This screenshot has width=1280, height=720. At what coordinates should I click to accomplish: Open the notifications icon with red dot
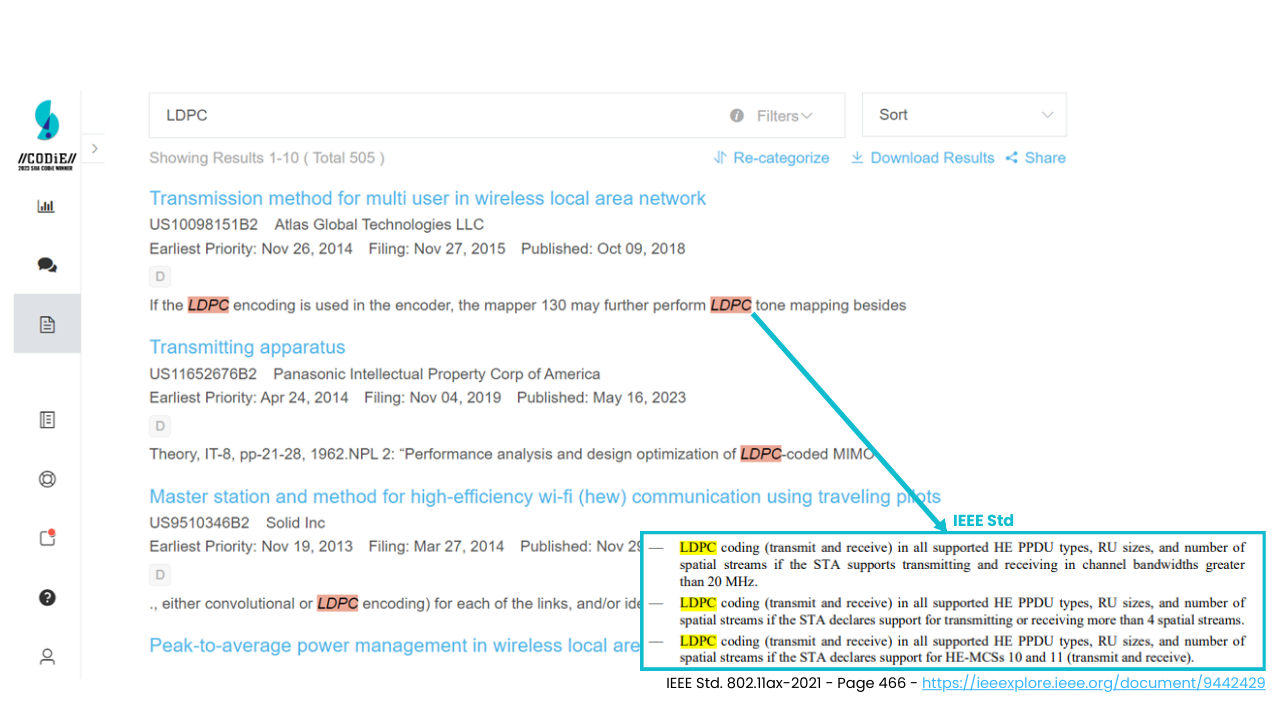coord(47,538)
